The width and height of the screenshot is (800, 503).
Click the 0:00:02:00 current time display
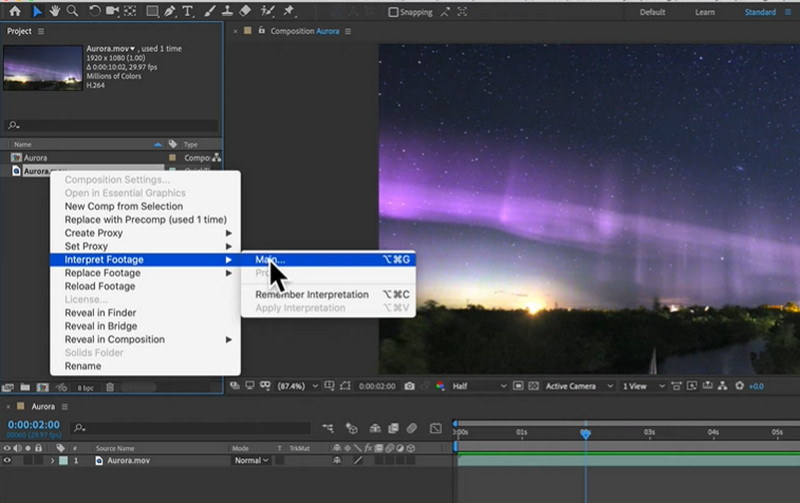pos(34,424)
